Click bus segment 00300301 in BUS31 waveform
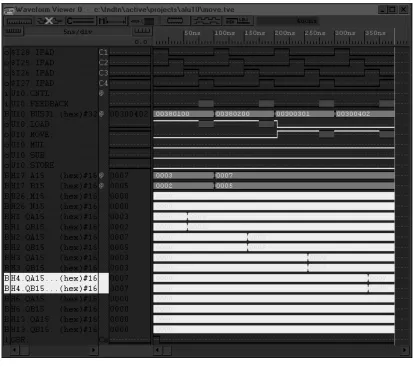413x367 pixels. (305, 114)
